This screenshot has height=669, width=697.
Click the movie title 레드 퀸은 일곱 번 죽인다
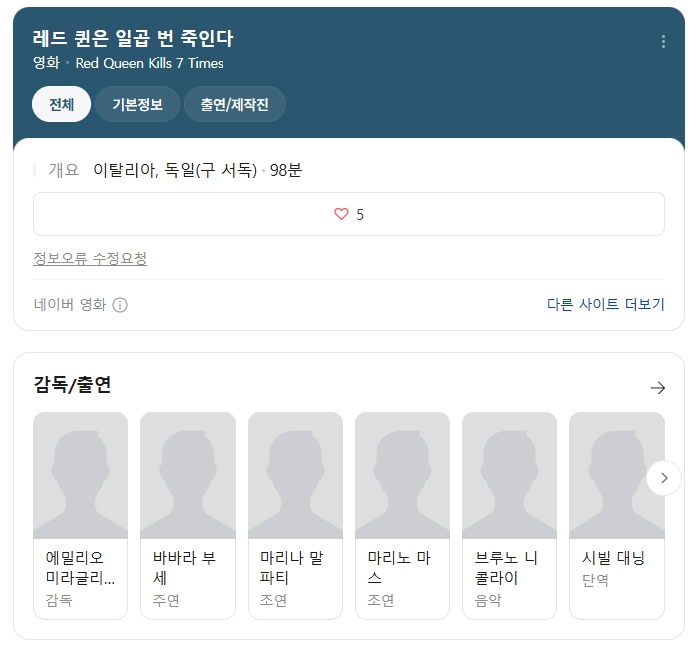(133, 39)
